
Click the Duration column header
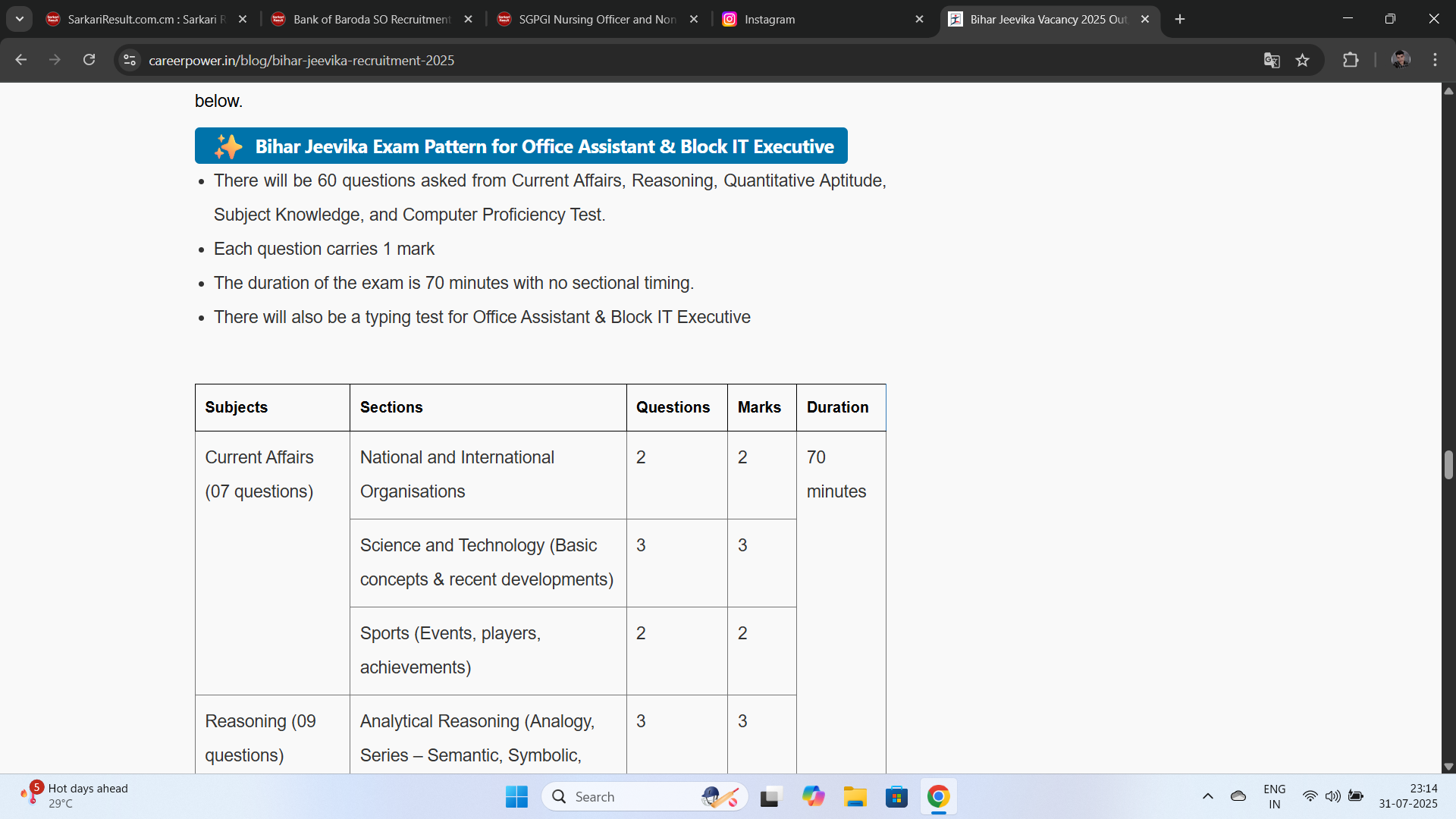coord(841,407)
